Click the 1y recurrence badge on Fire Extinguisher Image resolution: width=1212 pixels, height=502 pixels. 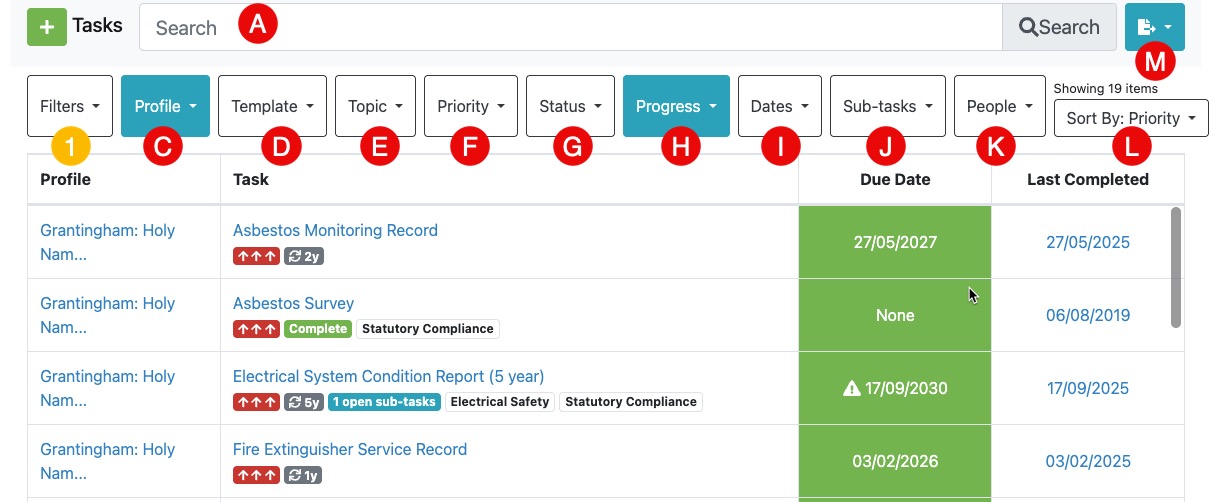304,475
